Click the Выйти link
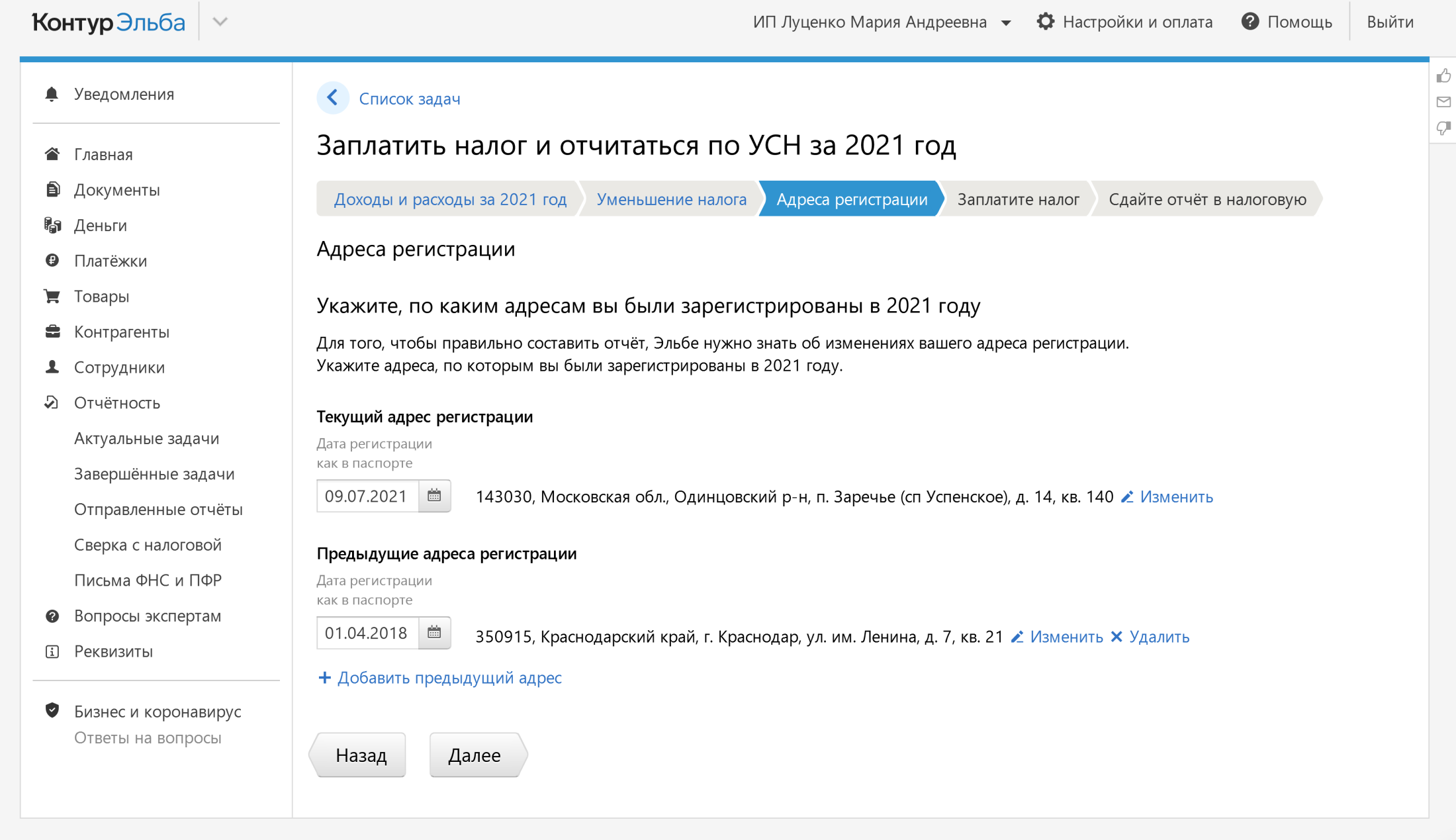Image resolution: width=1456 pixels, height=840 pixels. 1390,22
